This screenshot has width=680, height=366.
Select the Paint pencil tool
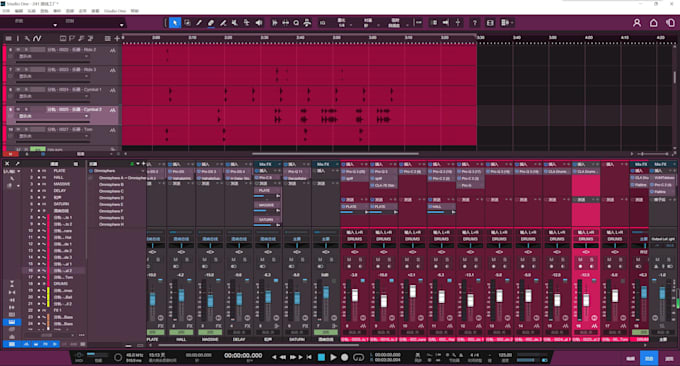(199, 23)
